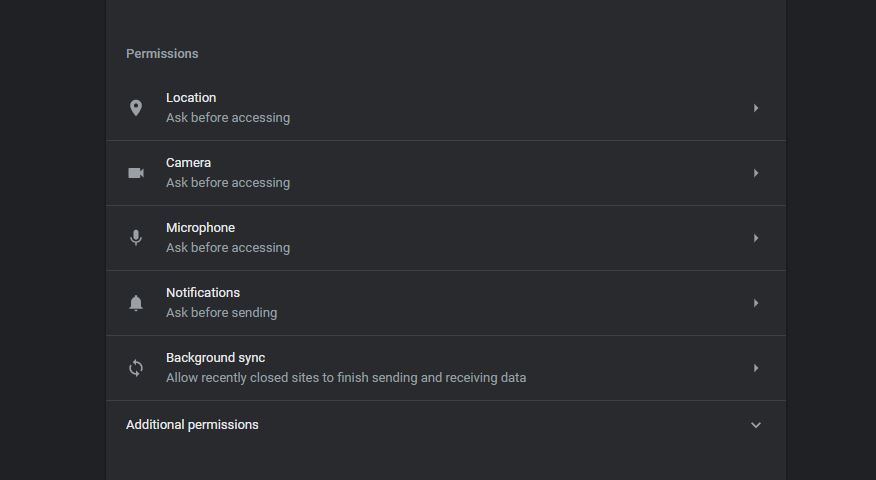
Task: Open Background sync via its right arrow
Action: pyautogui.click(x=756, y=368)
